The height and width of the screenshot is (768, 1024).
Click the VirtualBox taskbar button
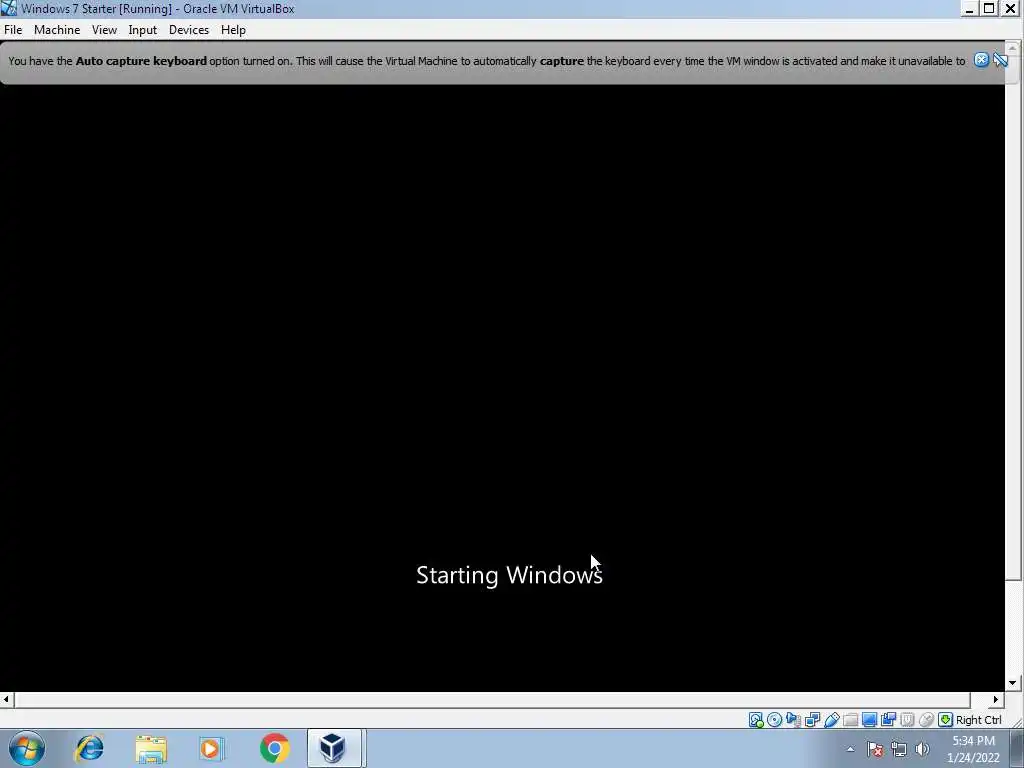point(334,748)
